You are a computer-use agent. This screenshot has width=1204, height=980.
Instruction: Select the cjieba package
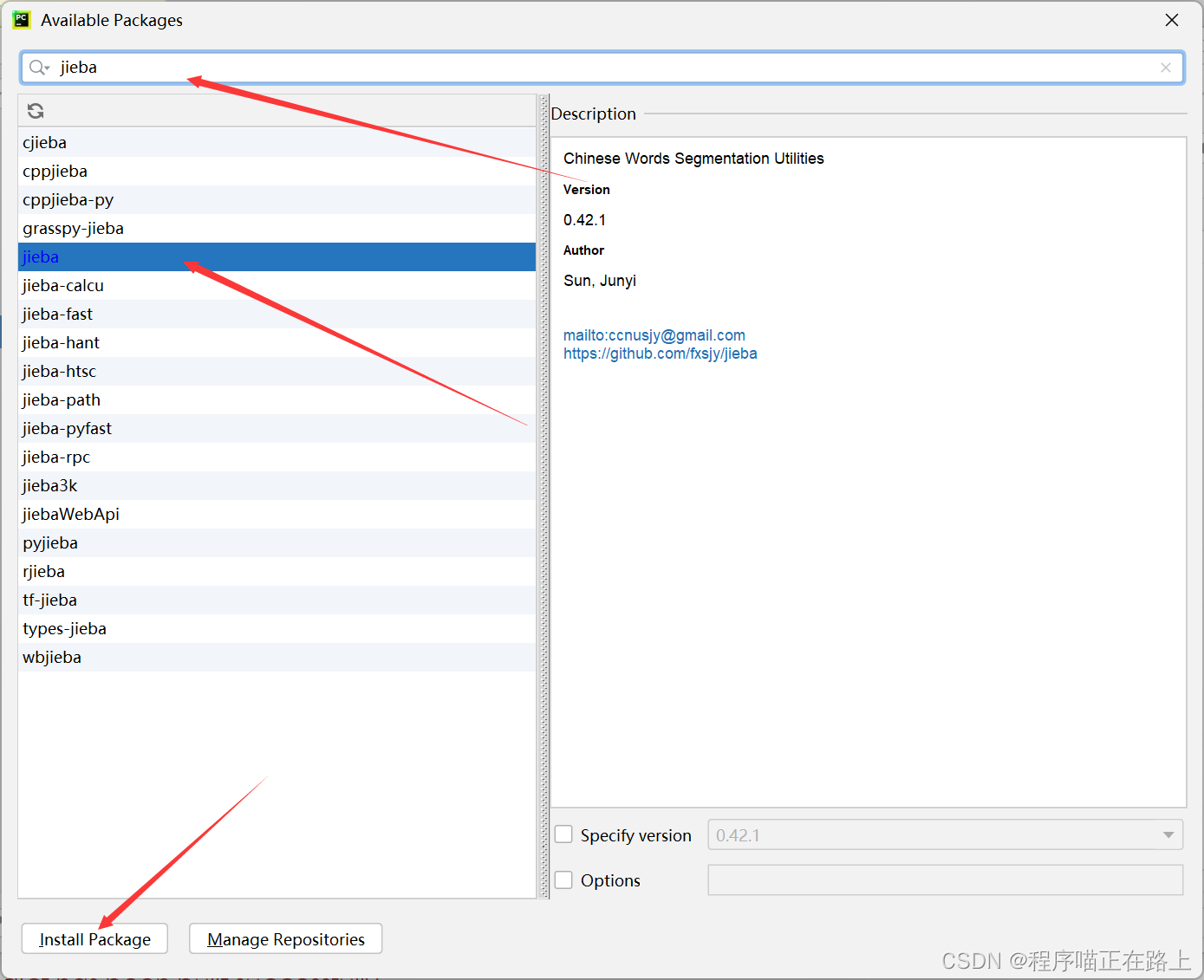coord(277,142)
